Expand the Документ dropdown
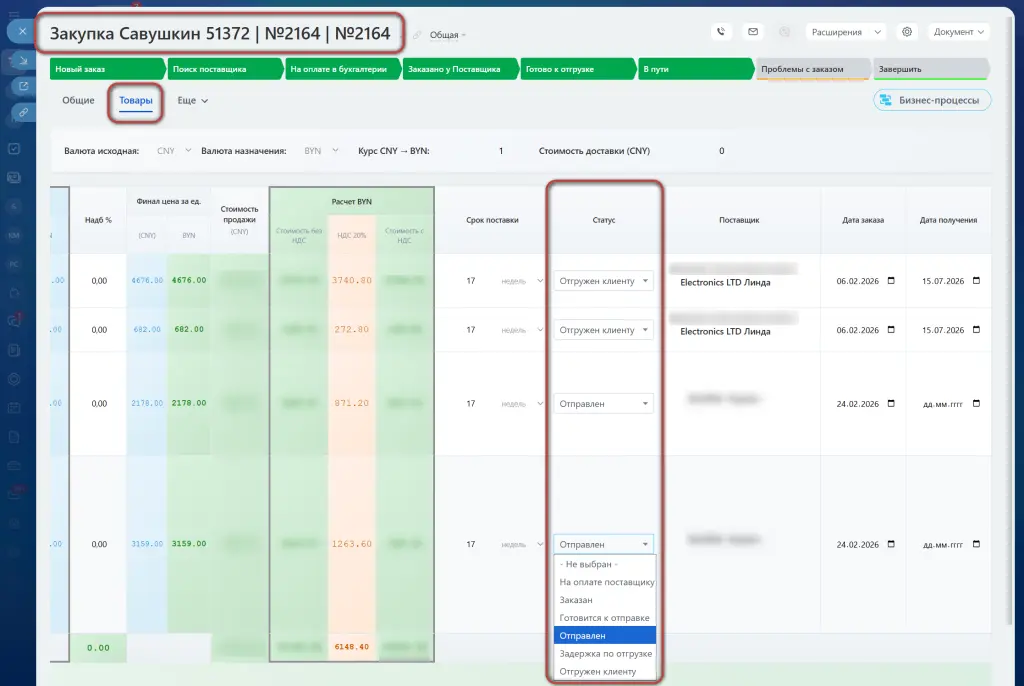 coord(958,32)
